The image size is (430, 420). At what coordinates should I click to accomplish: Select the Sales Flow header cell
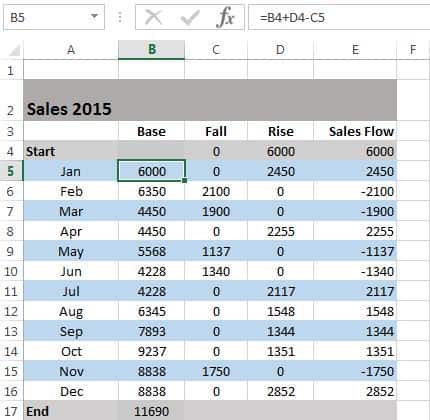[x=355, y=131]
